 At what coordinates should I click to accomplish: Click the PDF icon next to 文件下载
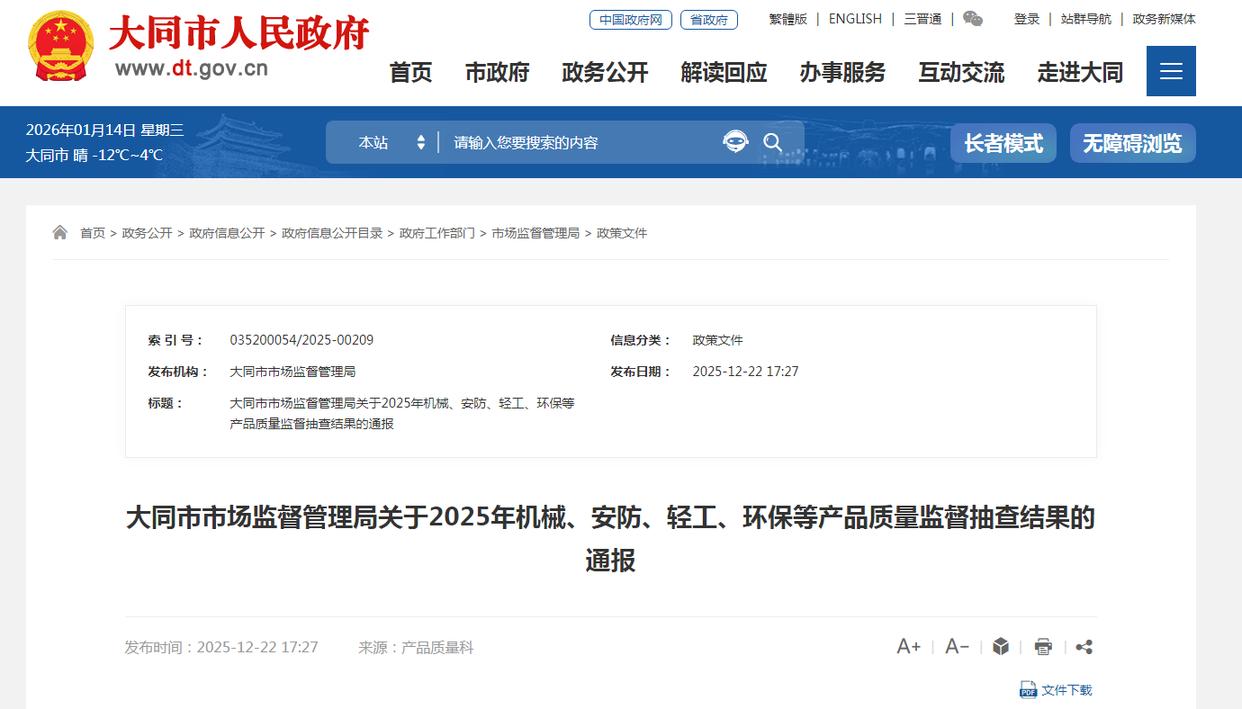[x=1028, y=690]
